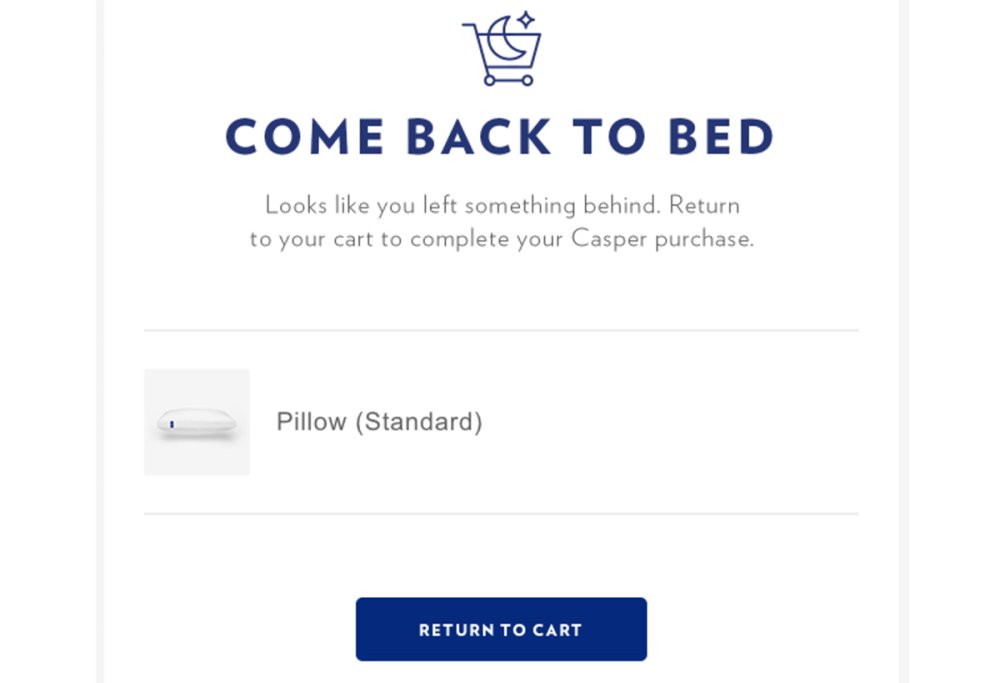
Task: Click the word Casper in the message
Action: click(610, 239)
